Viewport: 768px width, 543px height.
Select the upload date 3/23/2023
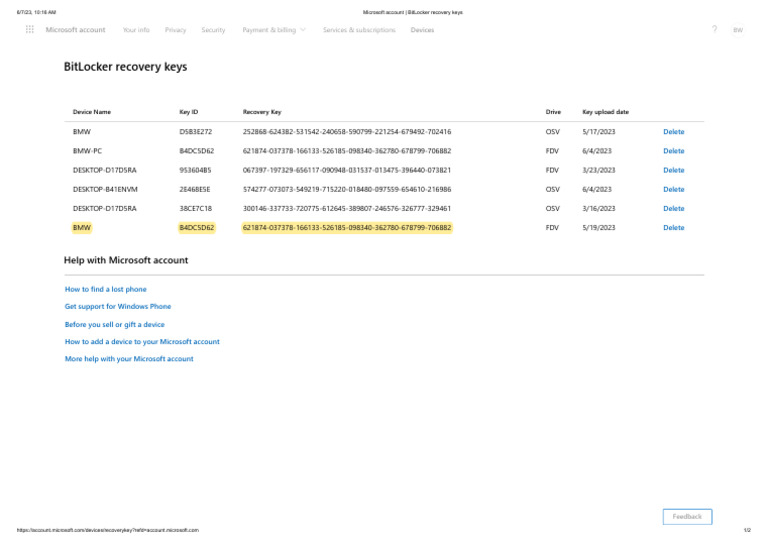point(599,170)
